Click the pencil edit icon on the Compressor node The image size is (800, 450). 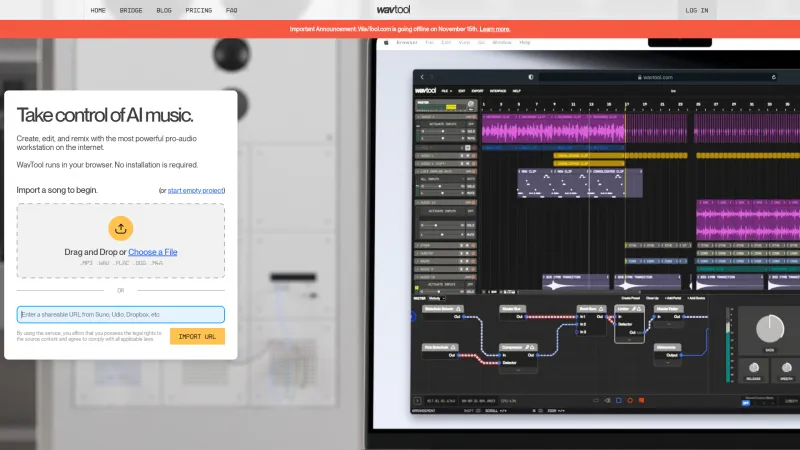tap(527, 347)
